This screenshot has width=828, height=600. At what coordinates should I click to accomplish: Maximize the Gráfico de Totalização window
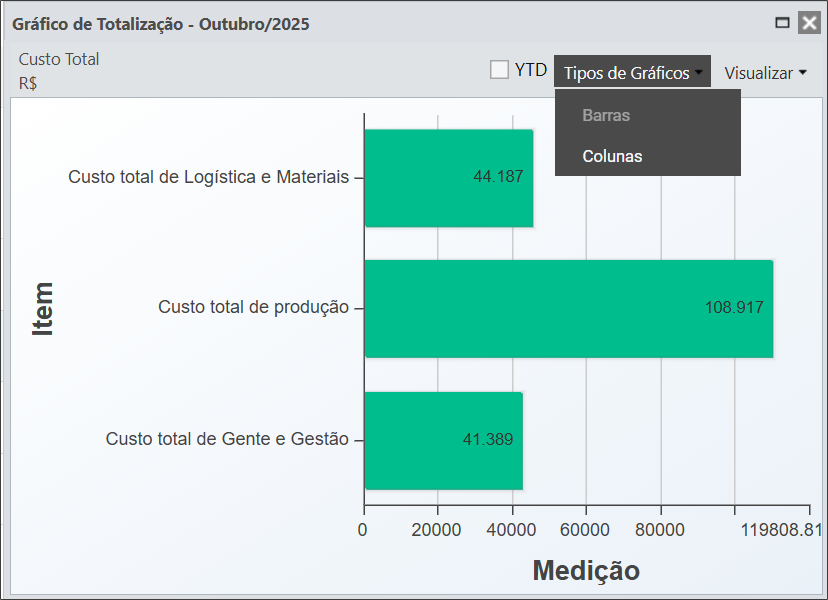click(783, 23)
